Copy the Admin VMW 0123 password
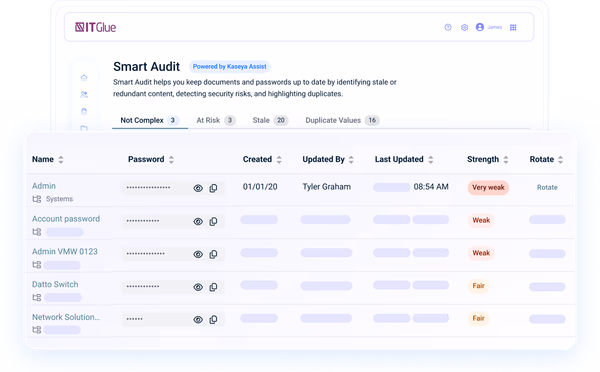Image resolution: width=600 pixels, height=372 pixels. (x=213, y=254)
